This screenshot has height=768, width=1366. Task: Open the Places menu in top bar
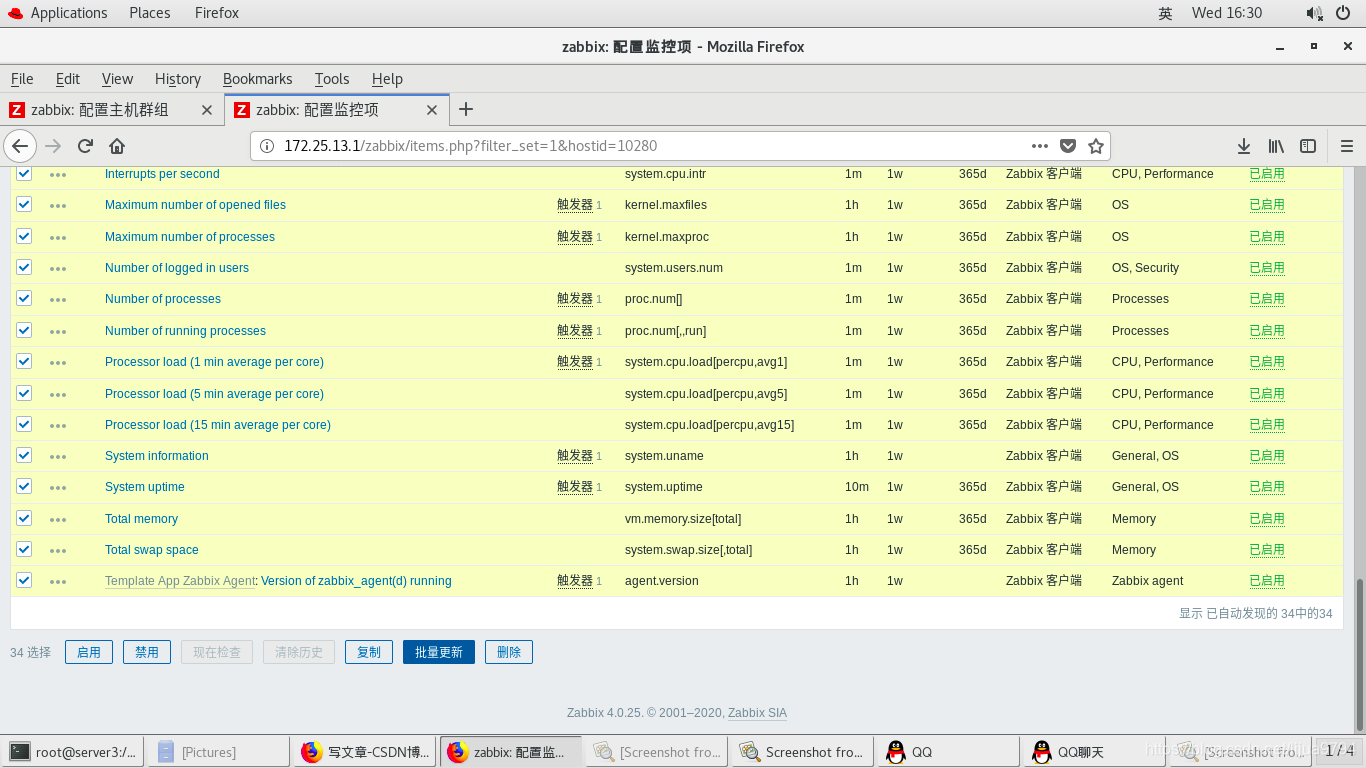(150, 13)
